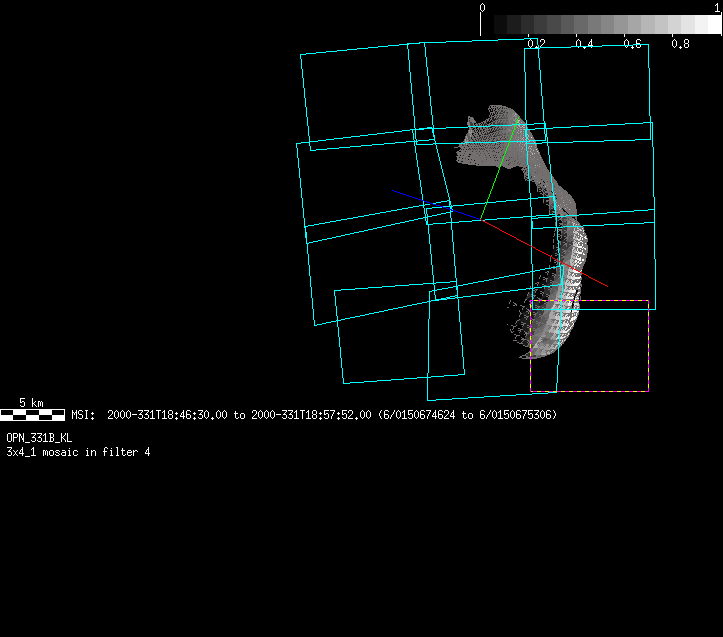
Task: Click the 0.2 tick label on colorbar
Action: [536, 44]
